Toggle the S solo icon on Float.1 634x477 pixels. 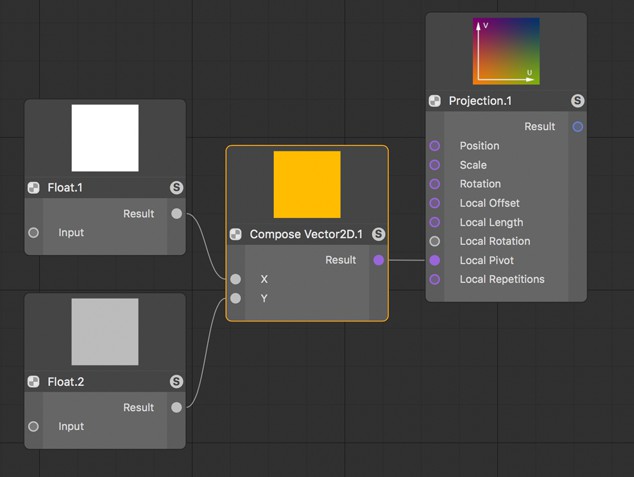click(176, 188)
